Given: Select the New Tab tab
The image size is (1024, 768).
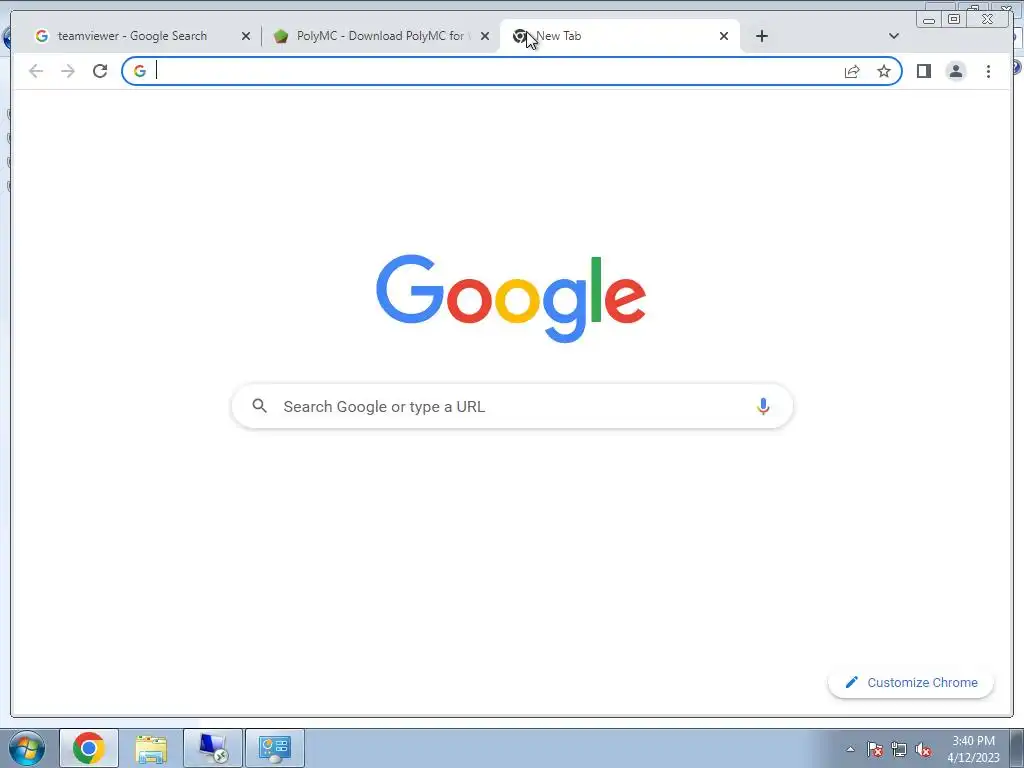Looking at the screenshot, I should pos(619,36).
